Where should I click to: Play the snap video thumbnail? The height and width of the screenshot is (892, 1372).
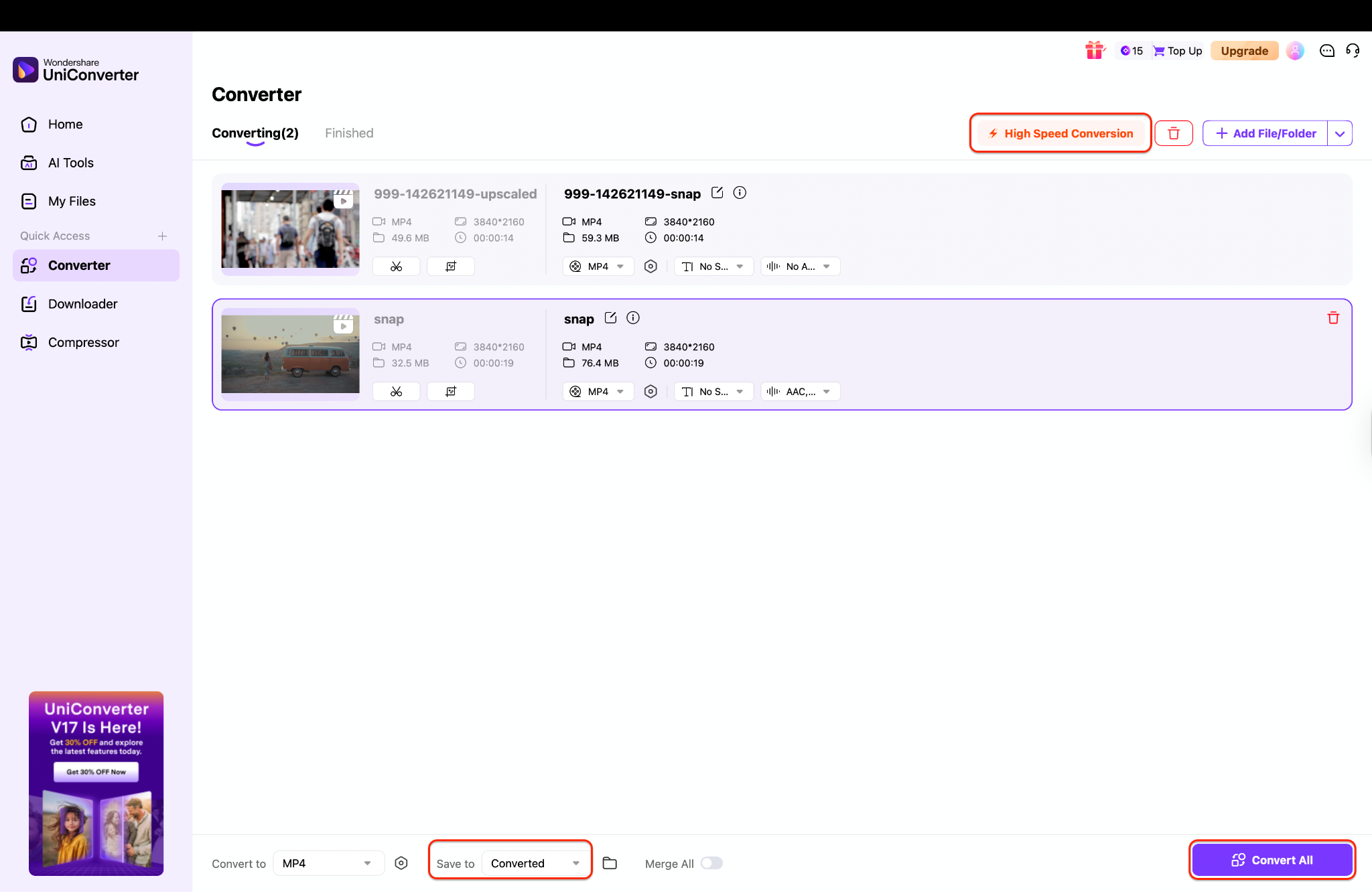[344, 325]
